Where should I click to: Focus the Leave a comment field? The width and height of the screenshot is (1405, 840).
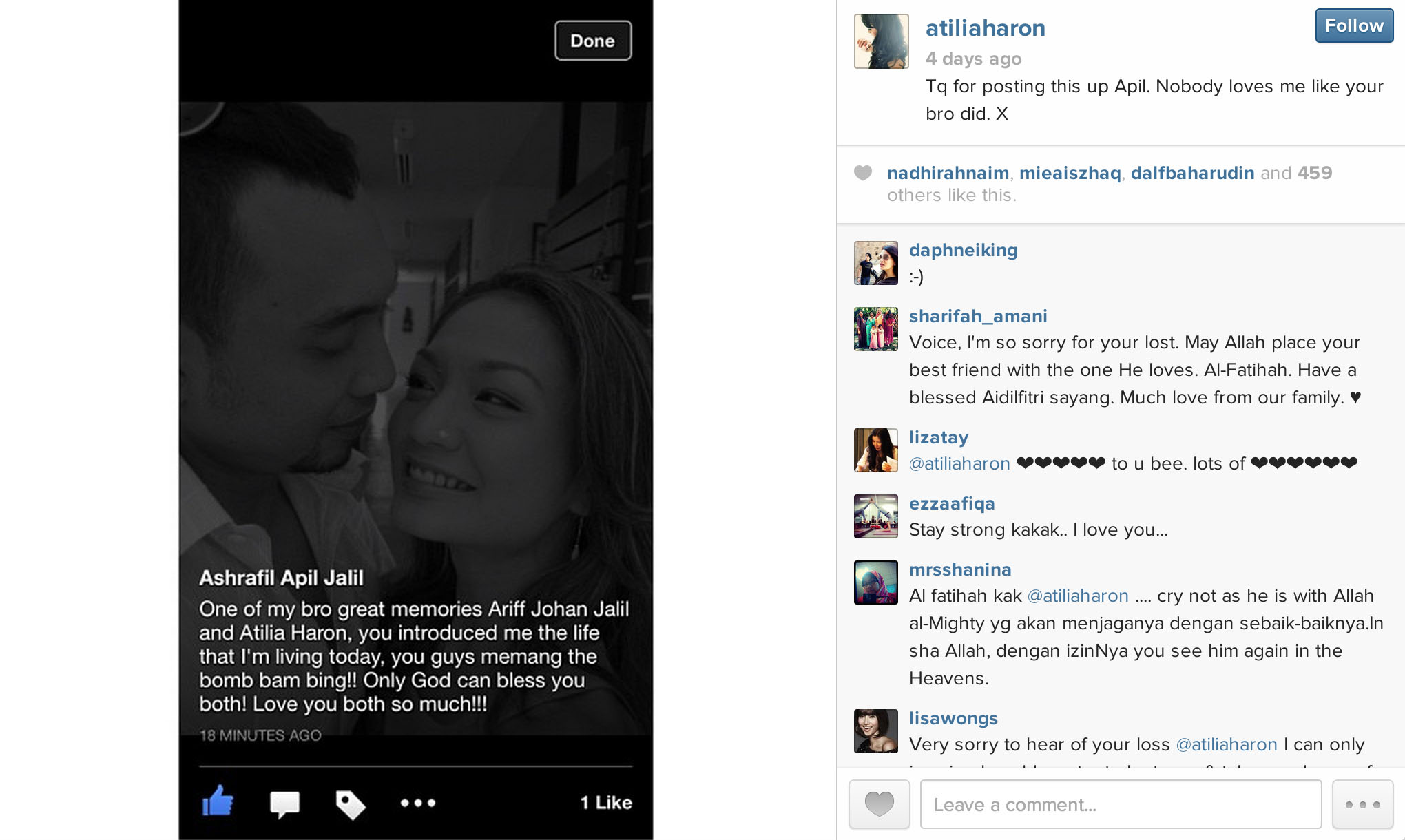1121,804
